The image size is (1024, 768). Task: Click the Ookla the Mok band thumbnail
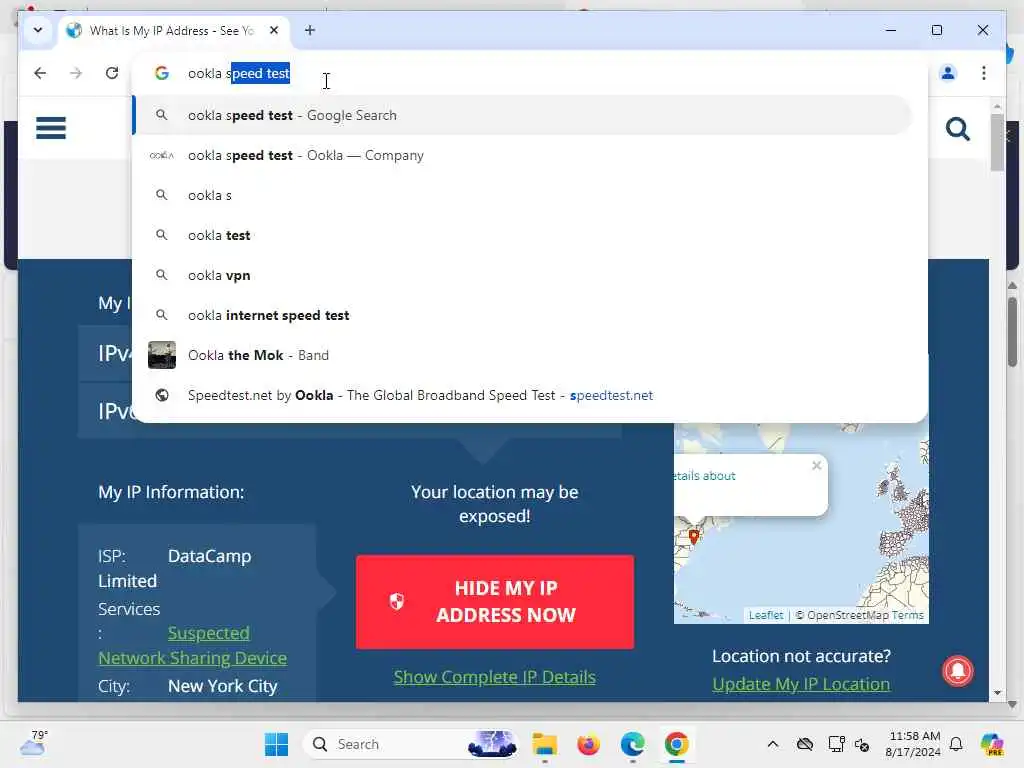(x=161, y=355)
